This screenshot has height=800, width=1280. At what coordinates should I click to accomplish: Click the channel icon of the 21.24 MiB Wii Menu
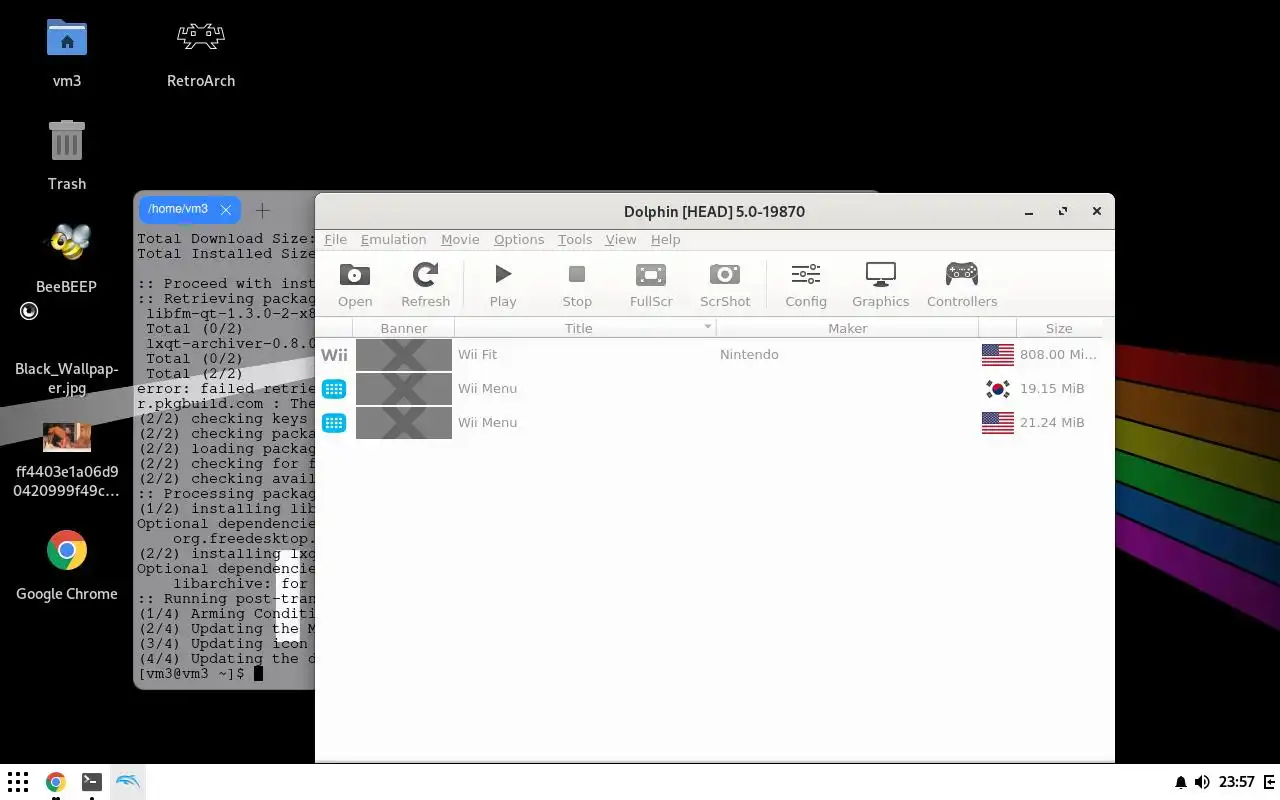click(x=334, y=423)
